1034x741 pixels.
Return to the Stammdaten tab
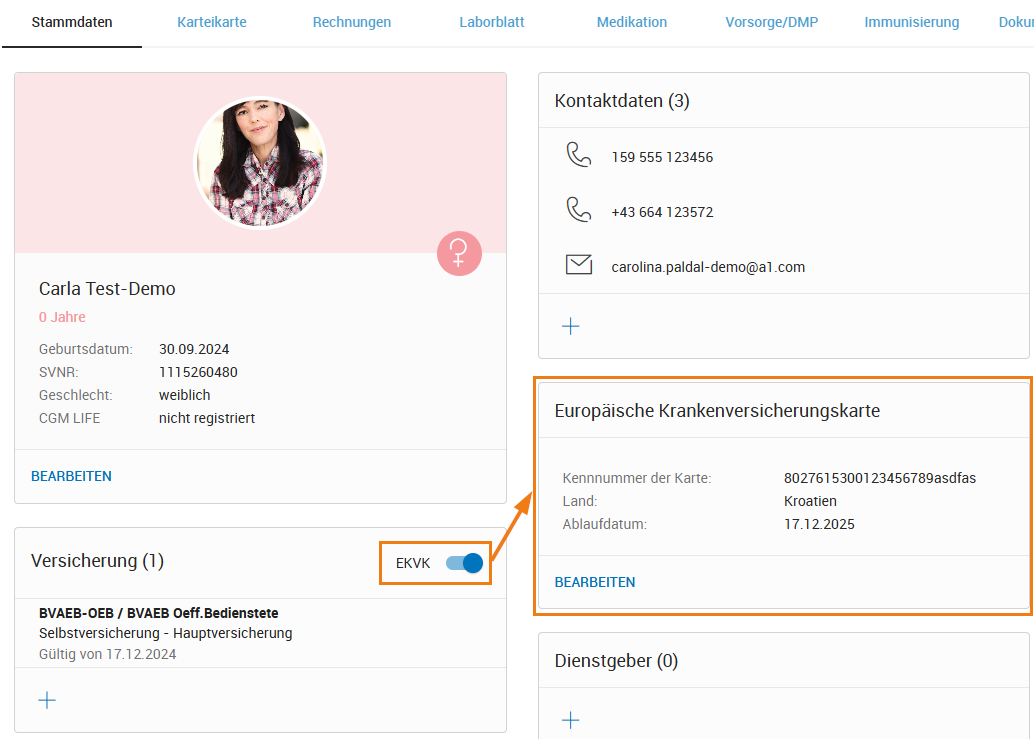click(x=71, y=21)
